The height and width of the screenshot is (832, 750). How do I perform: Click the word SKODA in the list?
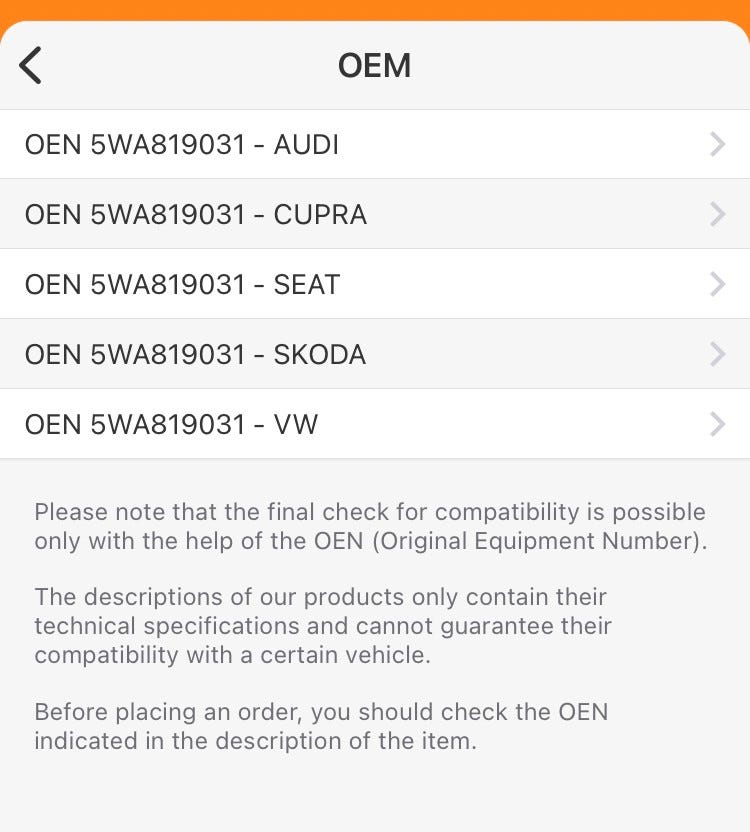tap(320, 355)
